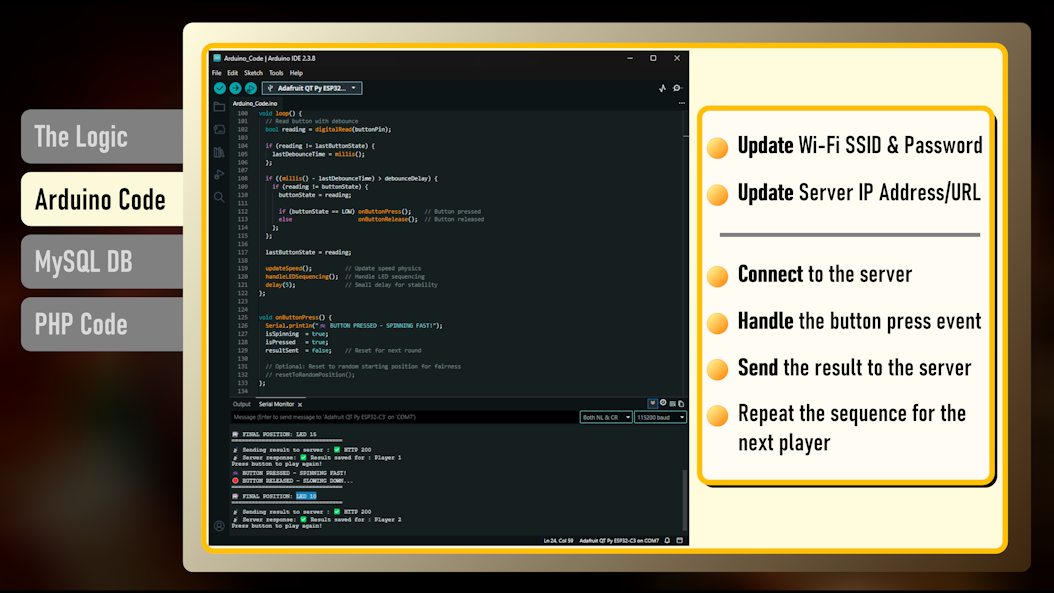Click Handle the button press event text
The width and height of the screenshot is (1054, 593).
(x=859, y=321)
